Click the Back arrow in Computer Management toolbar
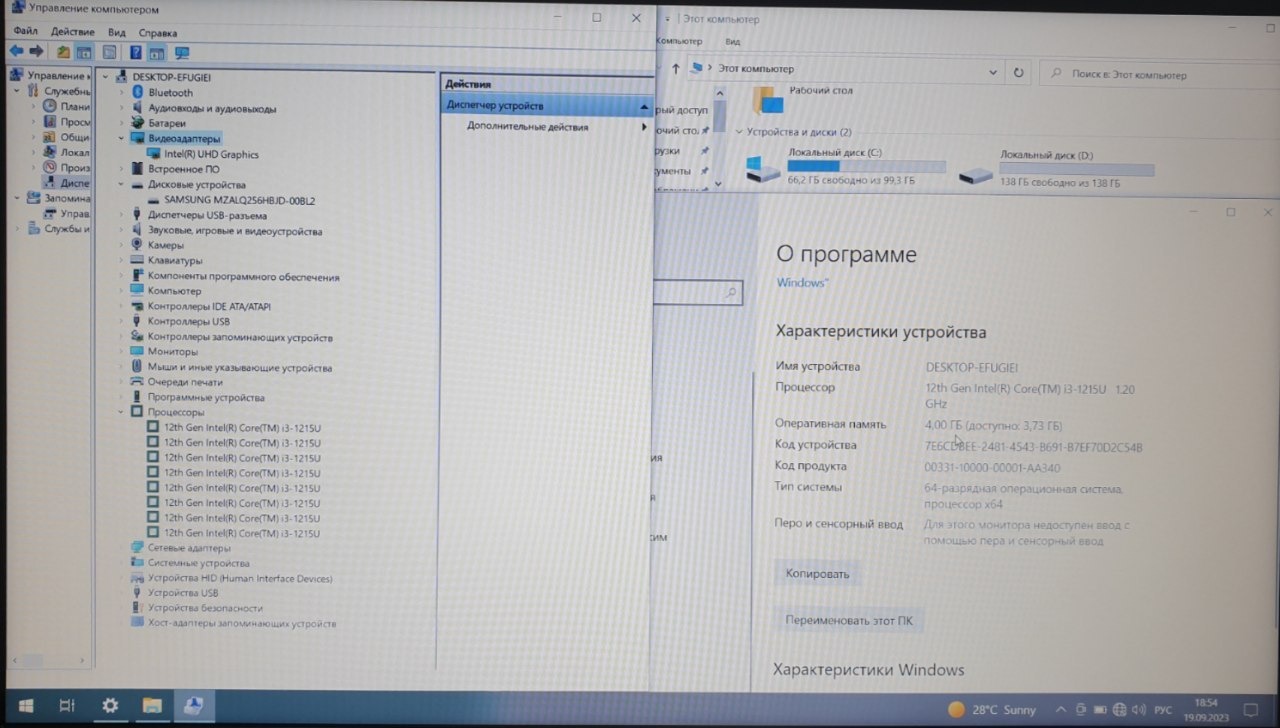 point(16,52)
